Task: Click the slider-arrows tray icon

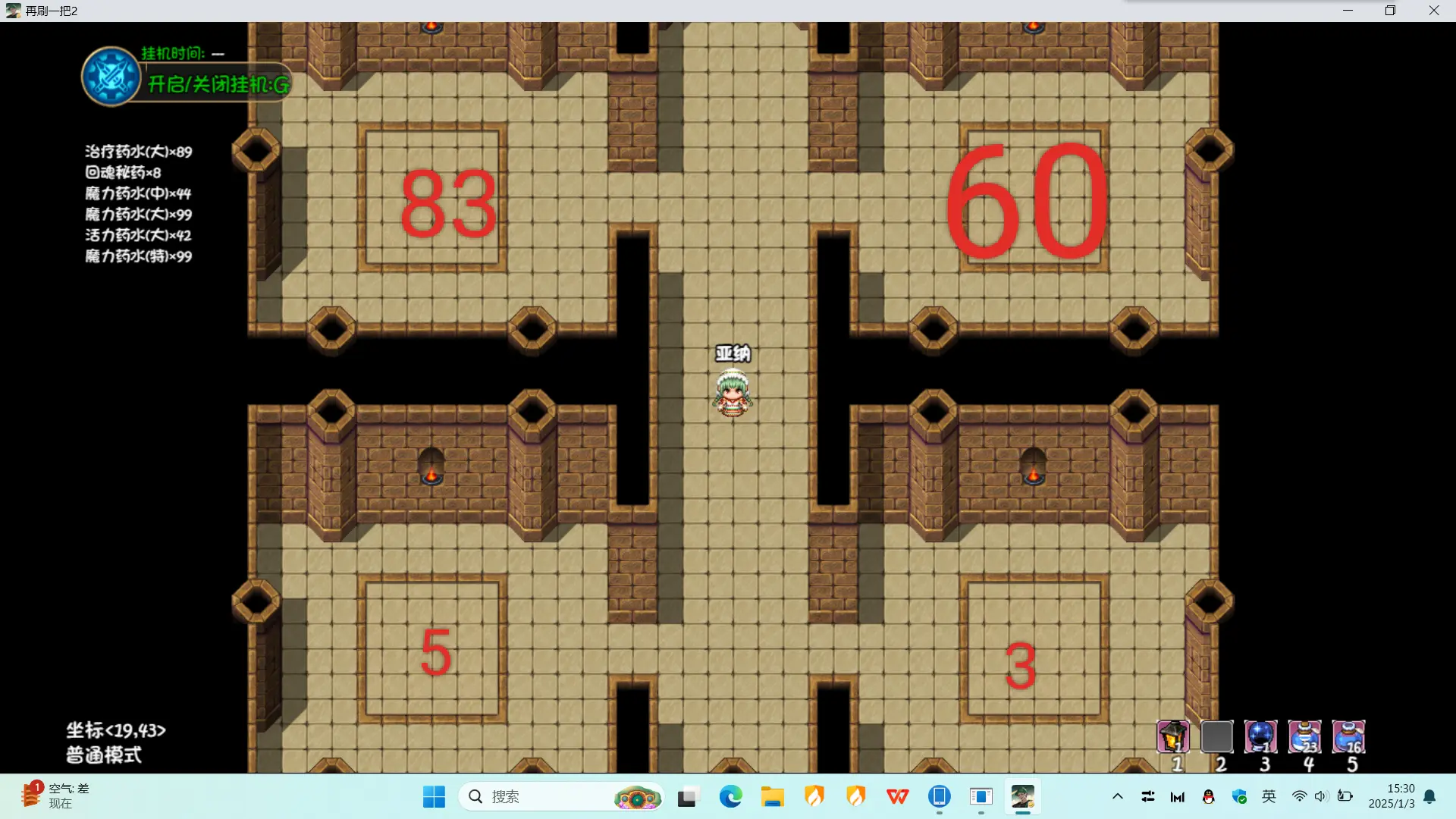Action: pos(1147,796)
